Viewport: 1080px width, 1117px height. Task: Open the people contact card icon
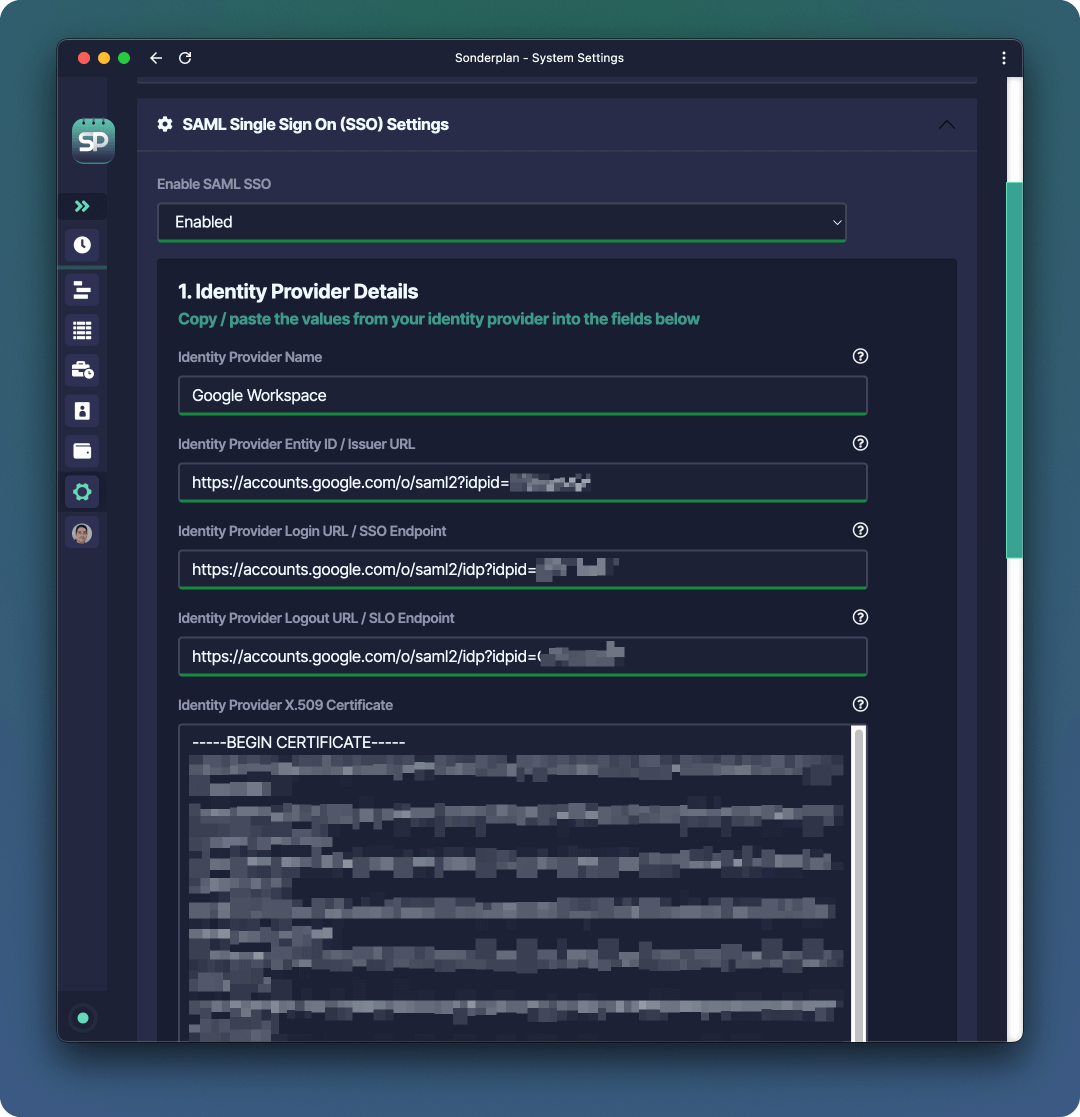(x=82, y=410)
